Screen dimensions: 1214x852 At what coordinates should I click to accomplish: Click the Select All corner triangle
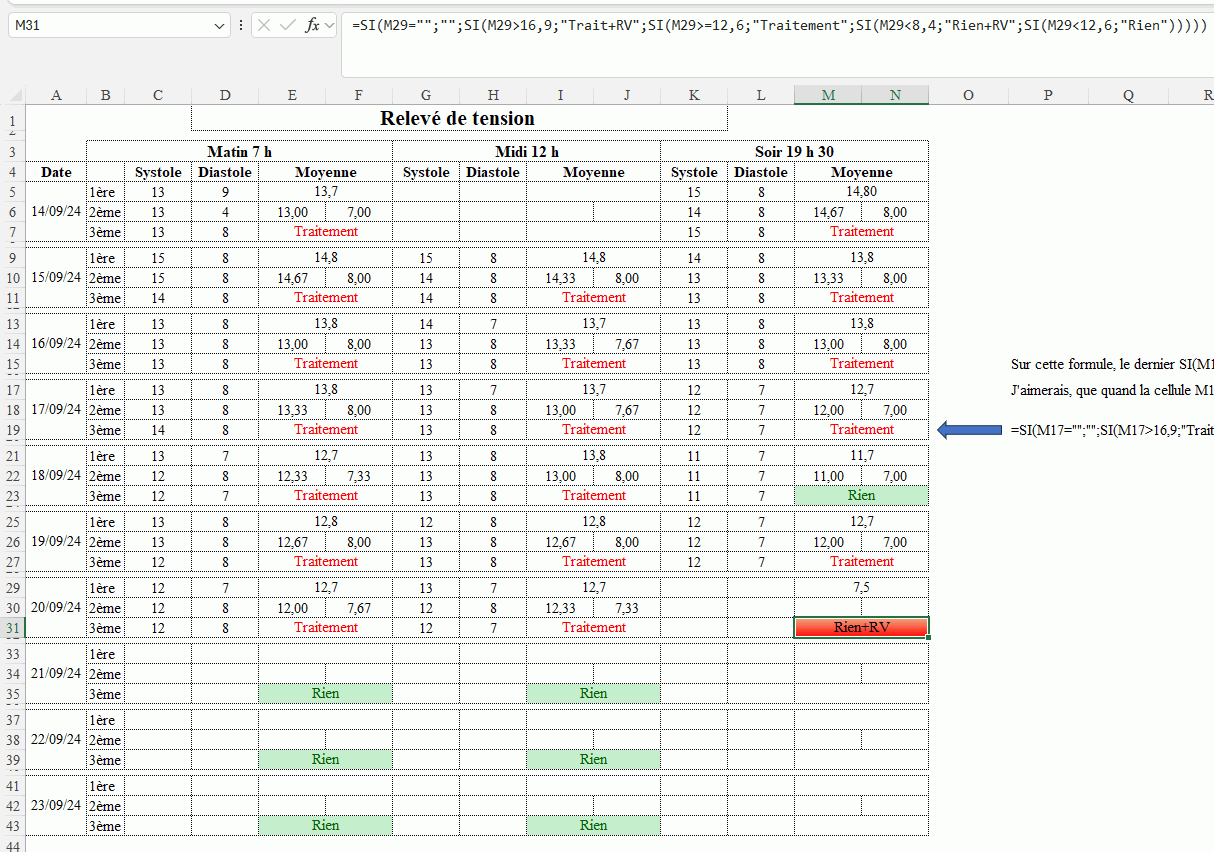[x=16, y=95]
